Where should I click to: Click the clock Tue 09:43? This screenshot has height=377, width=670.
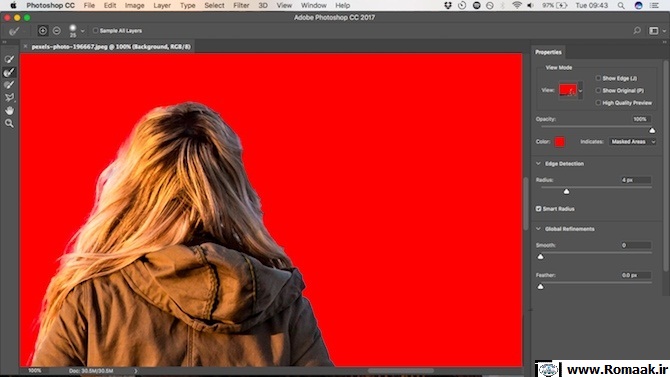[x=591, y=6]
